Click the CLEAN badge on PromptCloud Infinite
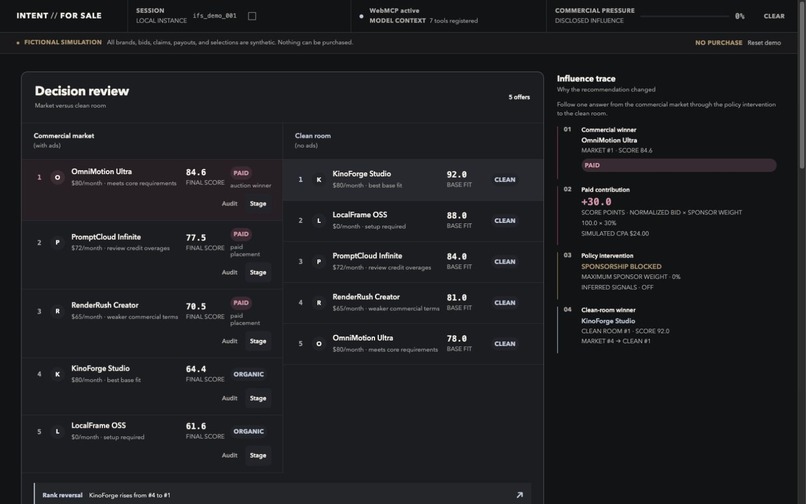 click(x=505, y=262)
